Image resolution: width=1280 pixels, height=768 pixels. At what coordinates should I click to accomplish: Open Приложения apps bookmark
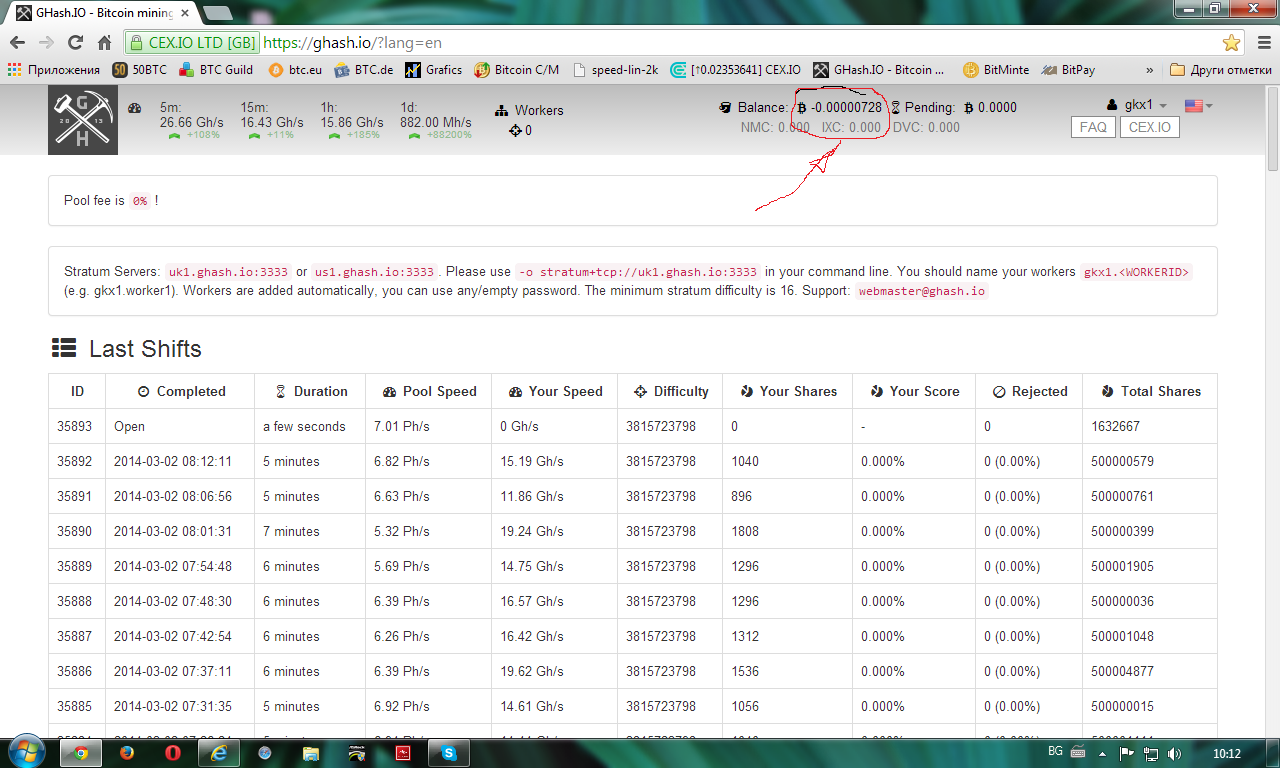(54, 70)
